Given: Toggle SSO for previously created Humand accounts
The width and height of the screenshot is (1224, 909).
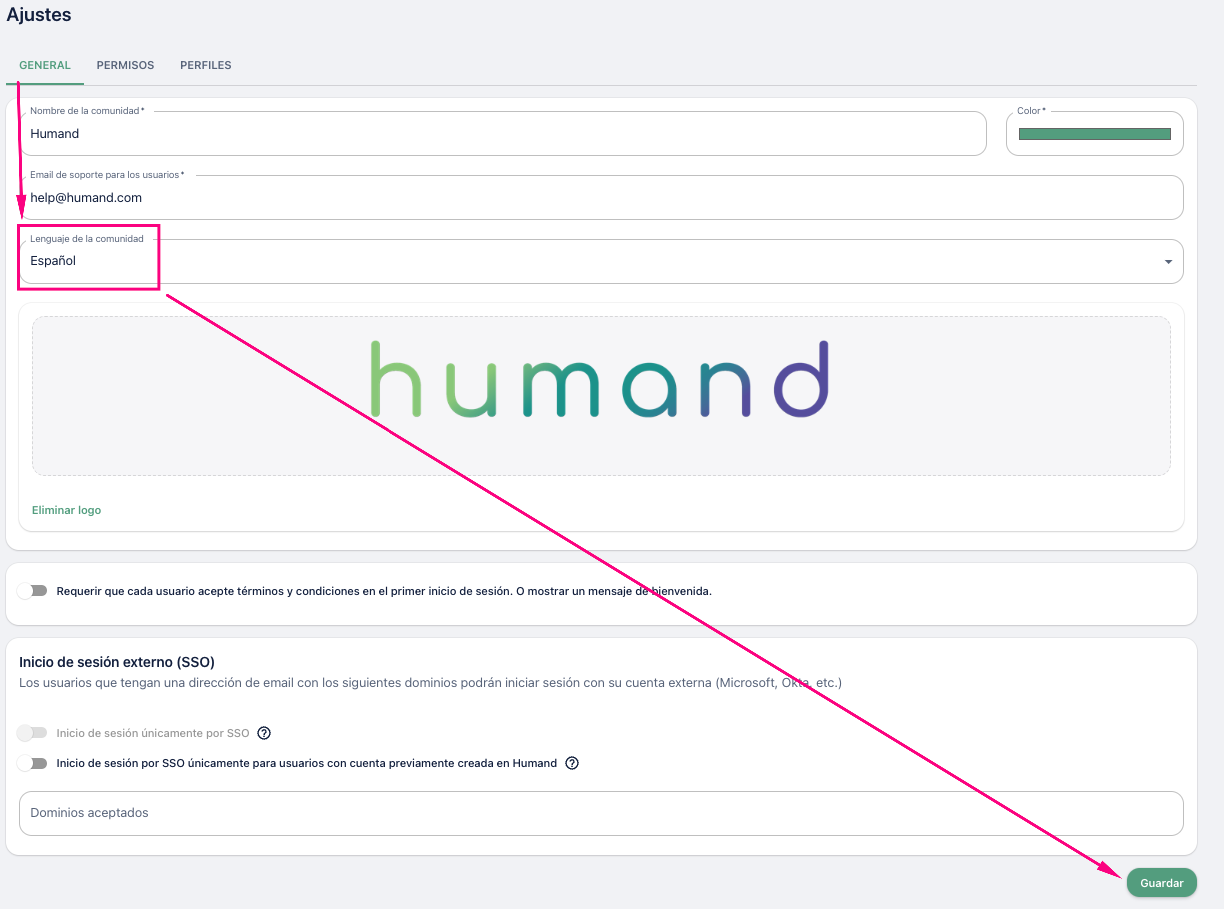Looking at the screenshot, I should coord(33,763).
